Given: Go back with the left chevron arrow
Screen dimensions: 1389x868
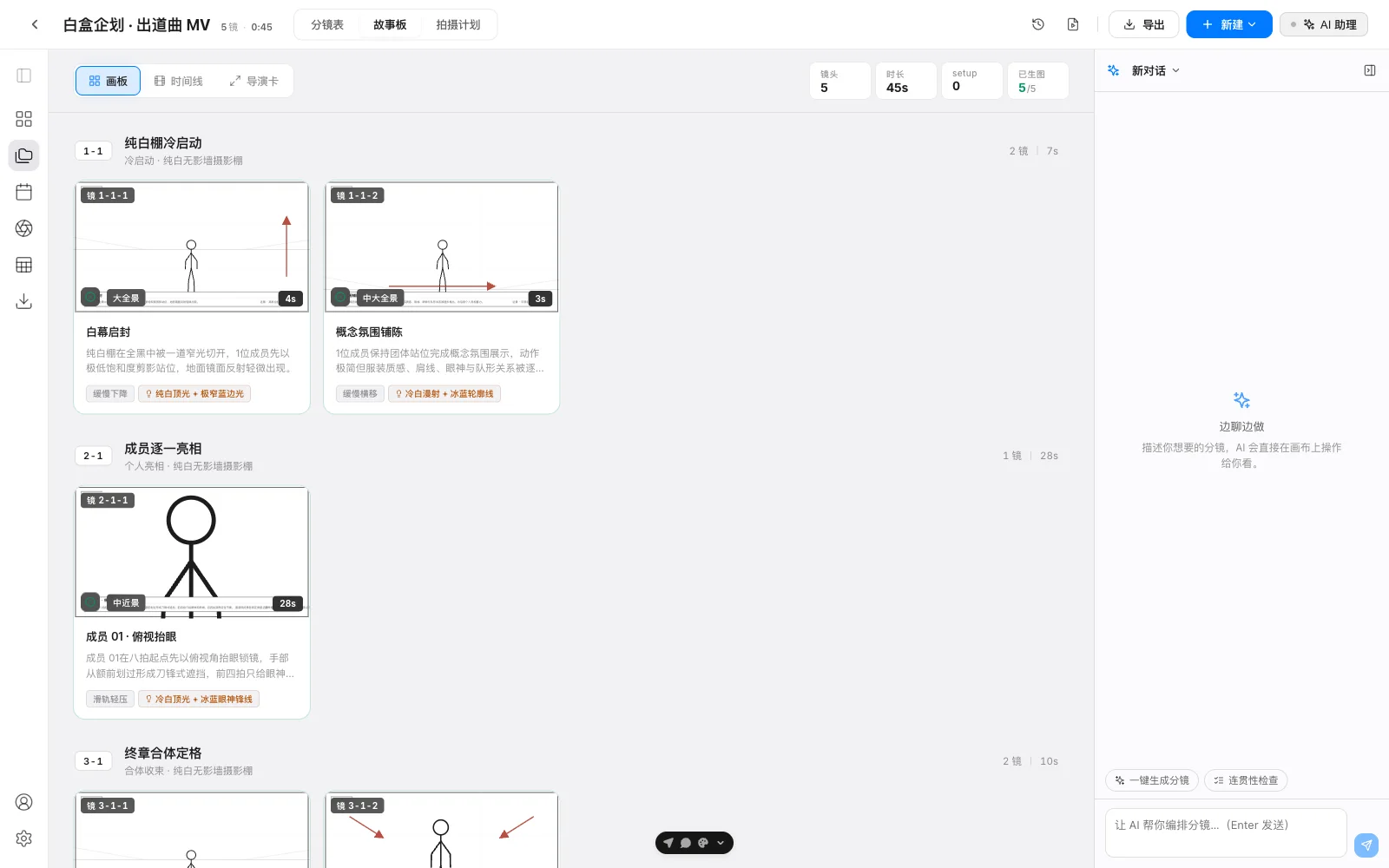Looking at the screenshot, I should click(x=35, y=24).
